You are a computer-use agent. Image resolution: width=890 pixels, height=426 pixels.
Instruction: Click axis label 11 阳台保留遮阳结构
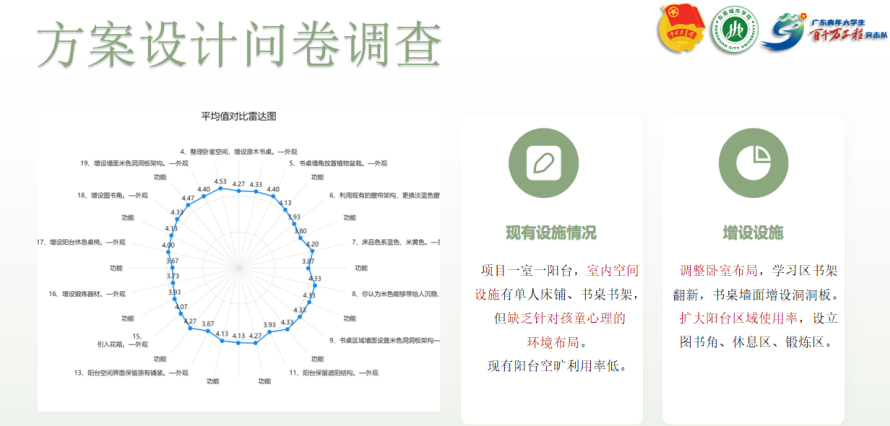click(x=332, y=373)
